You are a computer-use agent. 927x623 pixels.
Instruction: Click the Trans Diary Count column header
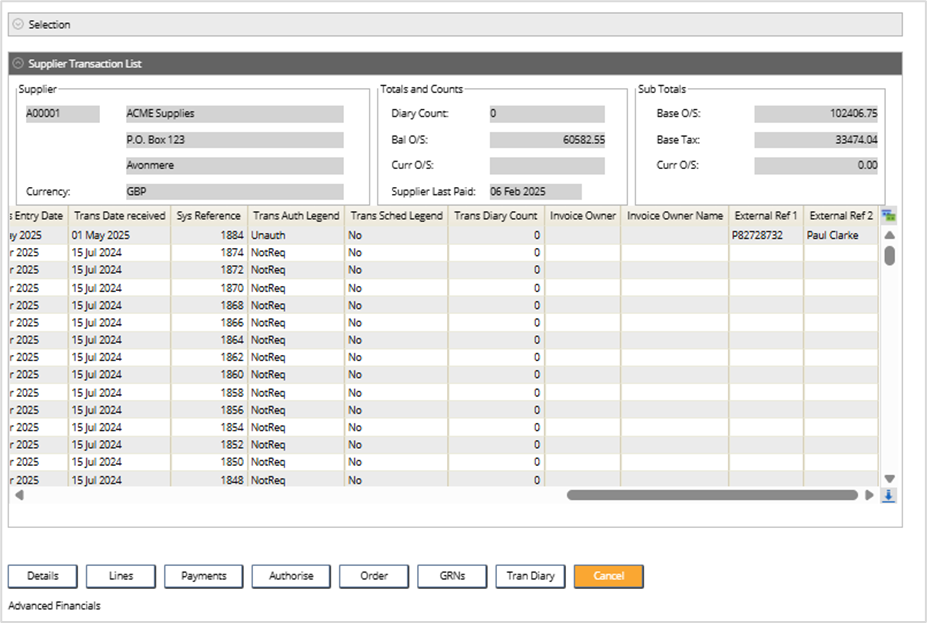click(495, 216)
